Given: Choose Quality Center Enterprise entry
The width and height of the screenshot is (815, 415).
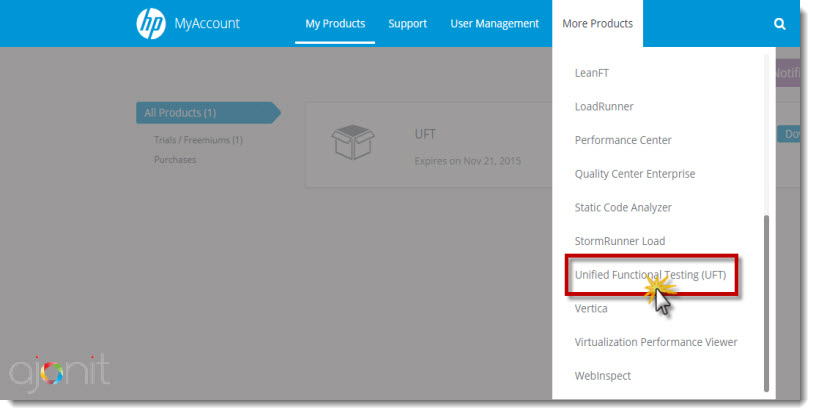Looking at the screenshot, I should pyautogui.click(x=635, y=174).
